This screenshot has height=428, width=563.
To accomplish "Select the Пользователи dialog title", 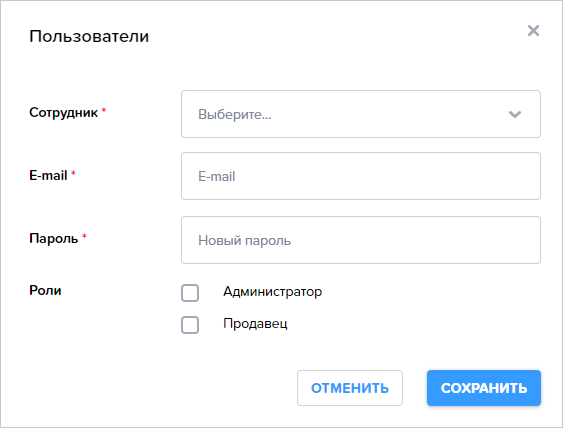I will (x=89, y=36).
